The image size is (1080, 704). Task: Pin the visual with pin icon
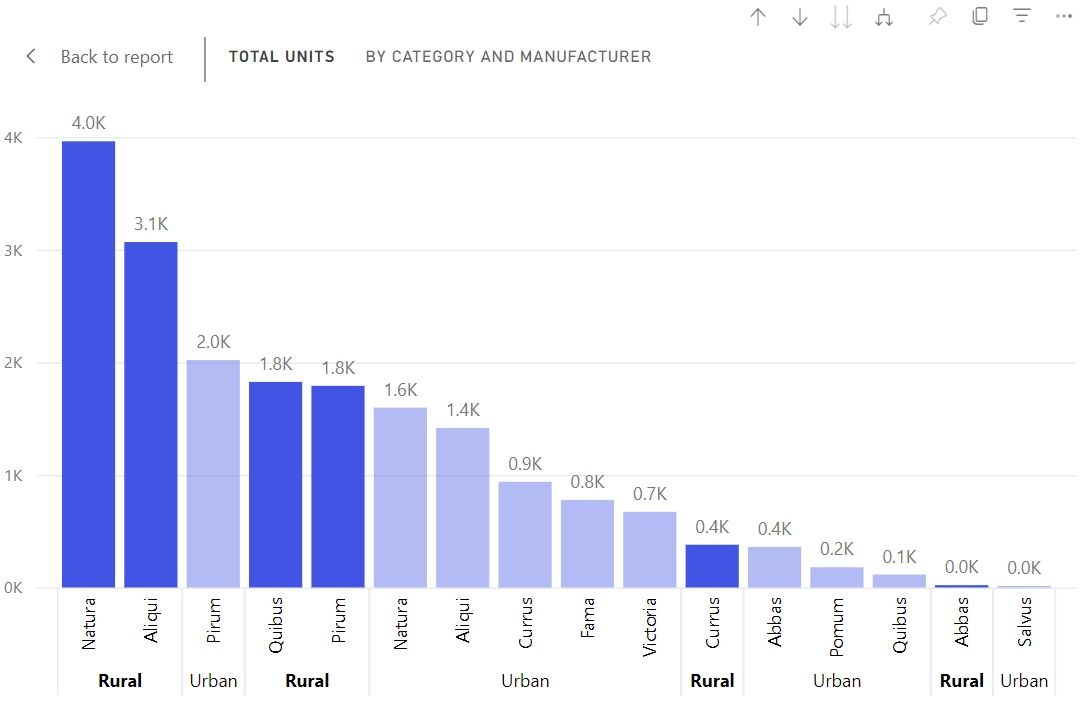tap(937, 16)
